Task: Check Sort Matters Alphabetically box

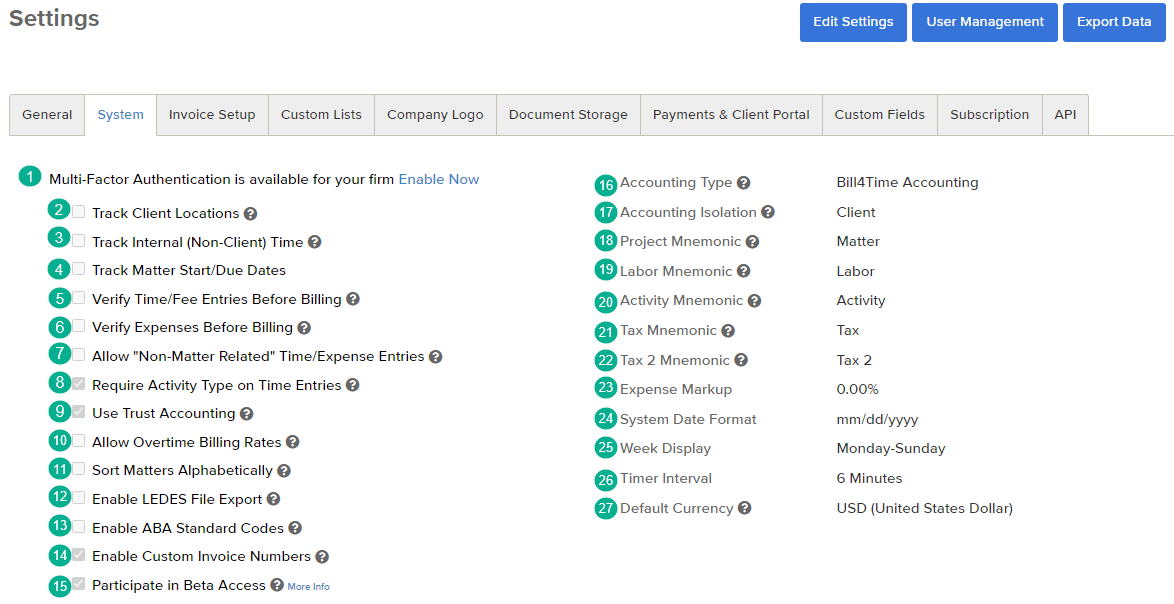Action: tap(79, 469)
